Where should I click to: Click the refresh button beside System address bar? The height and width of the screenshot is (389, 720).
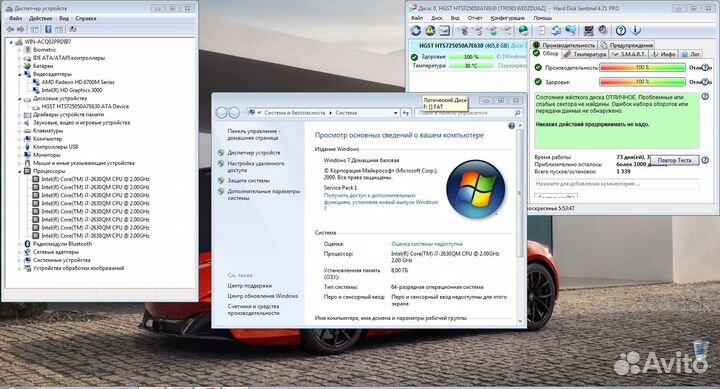[x=405, y=113]
